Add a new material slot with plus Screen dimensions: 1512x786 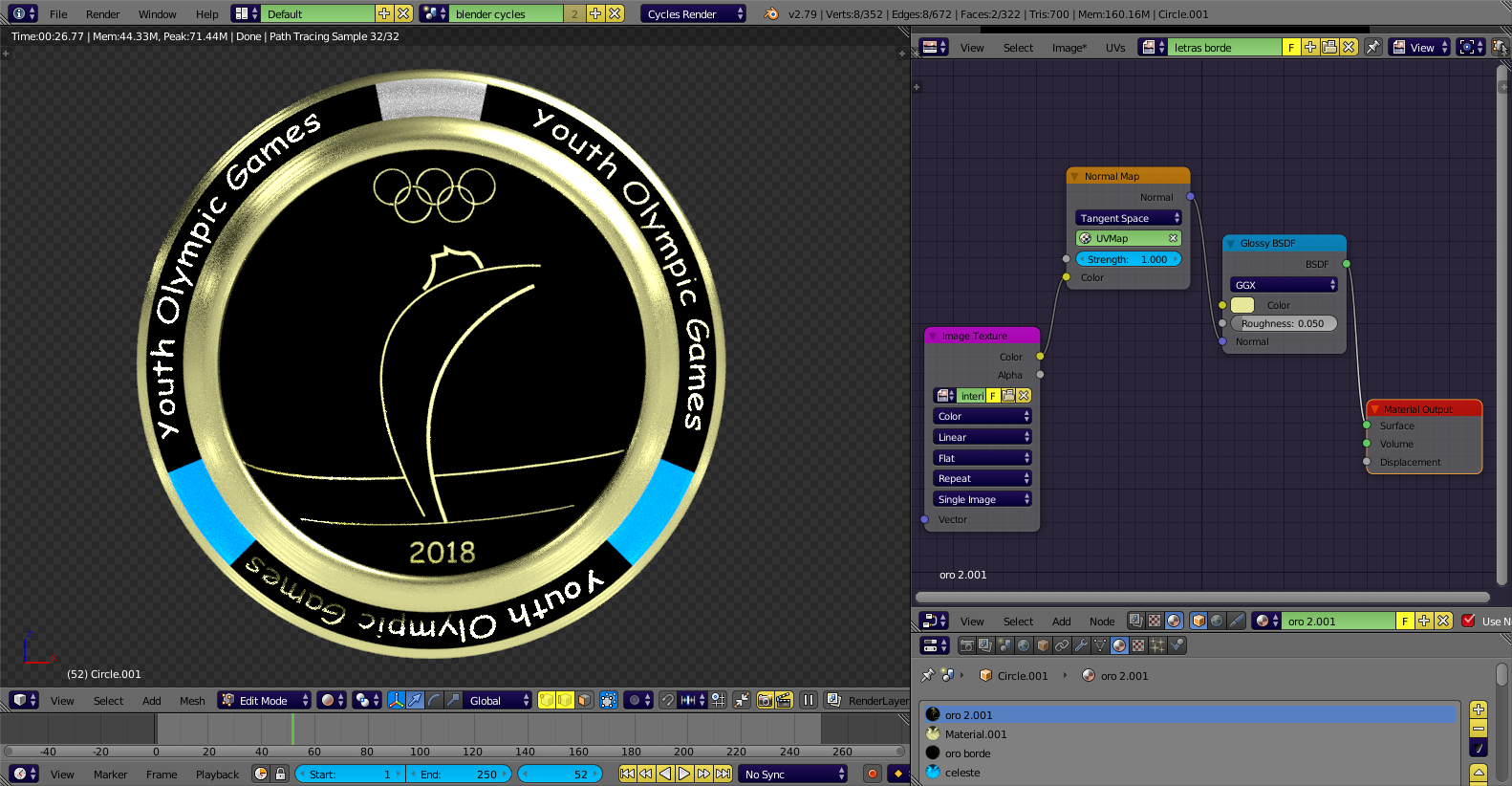coord(1479,710)
